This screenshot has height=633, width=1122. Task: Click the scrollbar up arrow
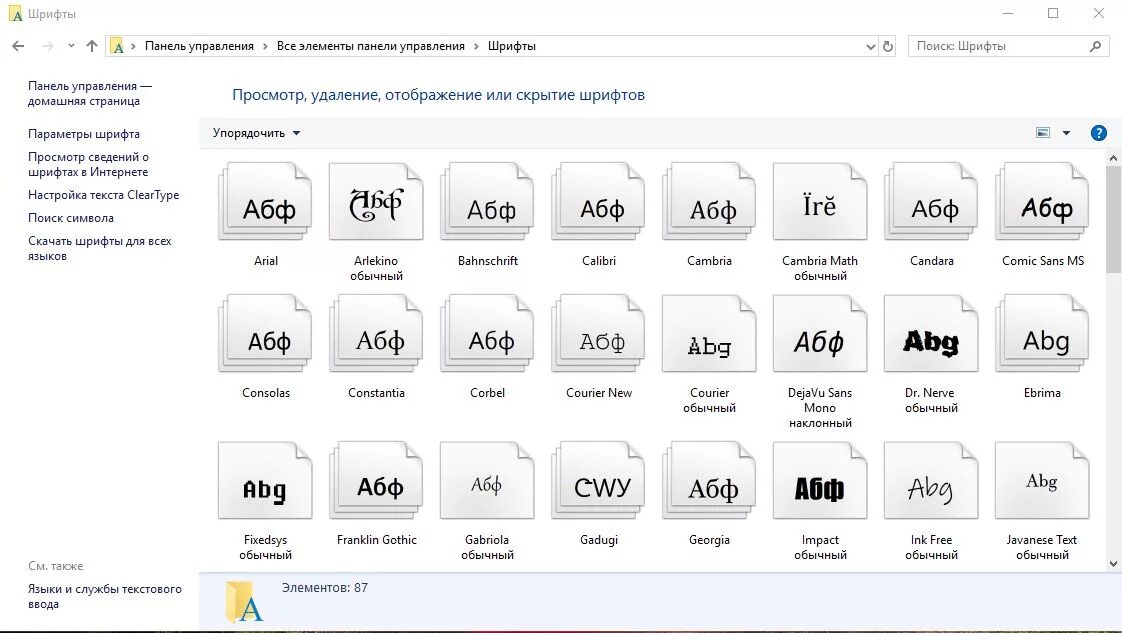[1113, 157]
